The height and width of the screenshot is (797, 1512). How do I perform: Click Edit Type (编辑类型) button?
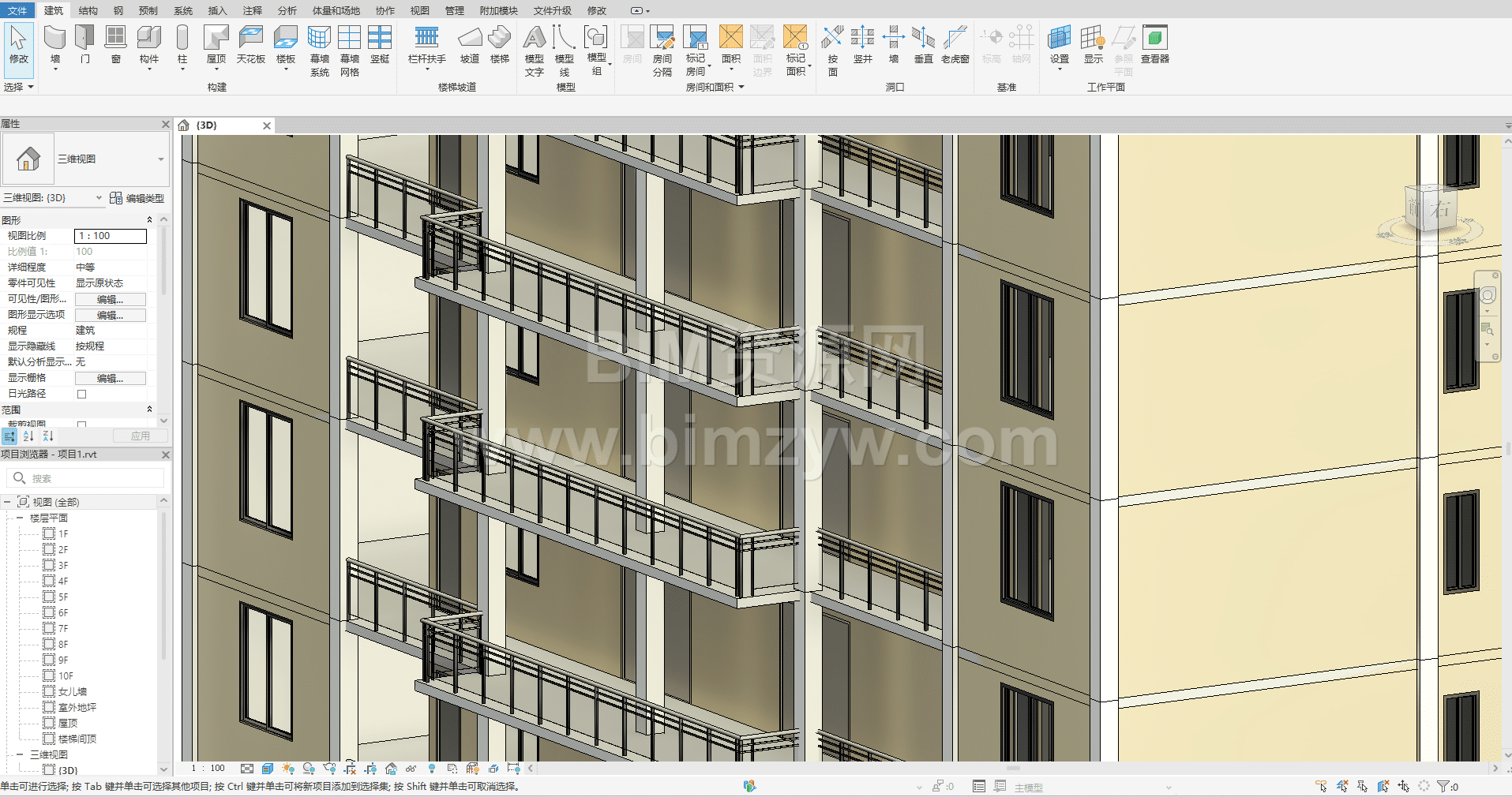pos(137,198)
